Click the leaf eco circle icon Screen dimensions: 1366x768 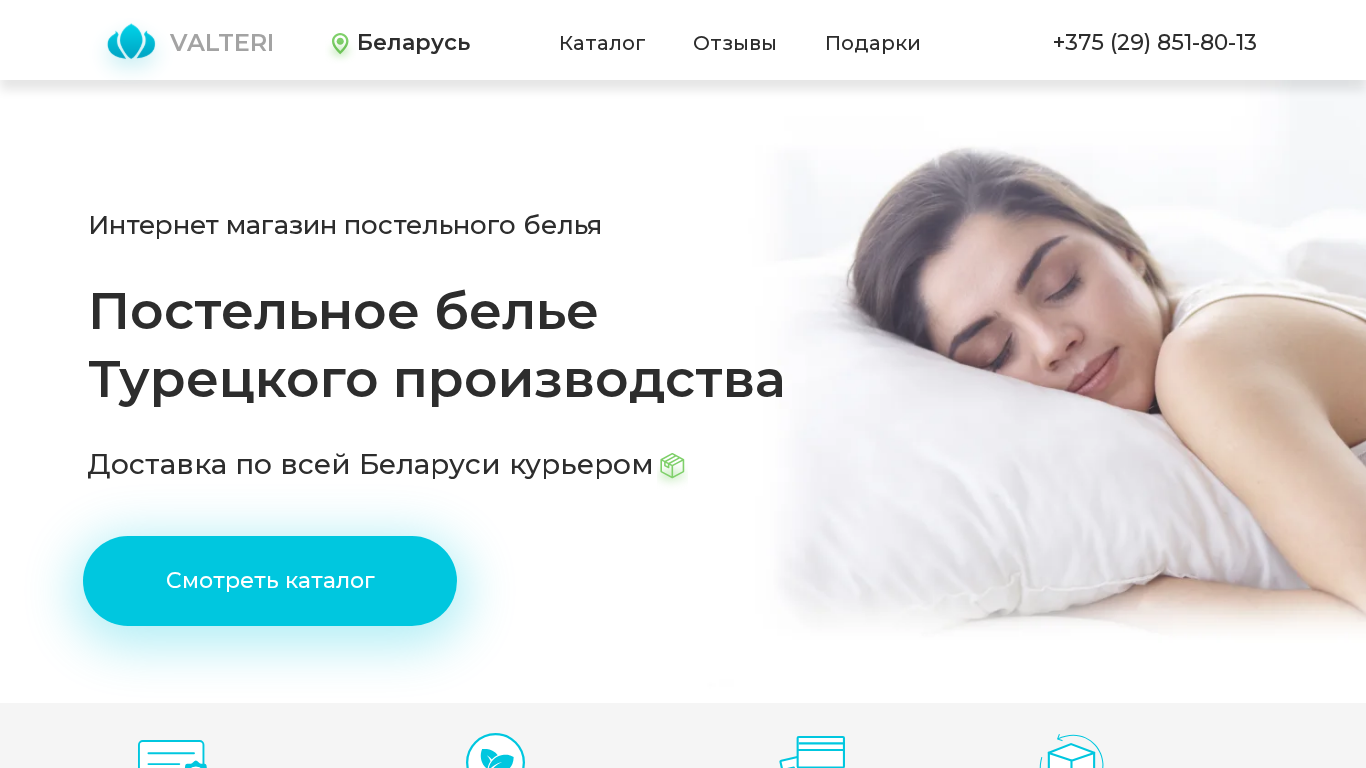(x=495, y=751)
